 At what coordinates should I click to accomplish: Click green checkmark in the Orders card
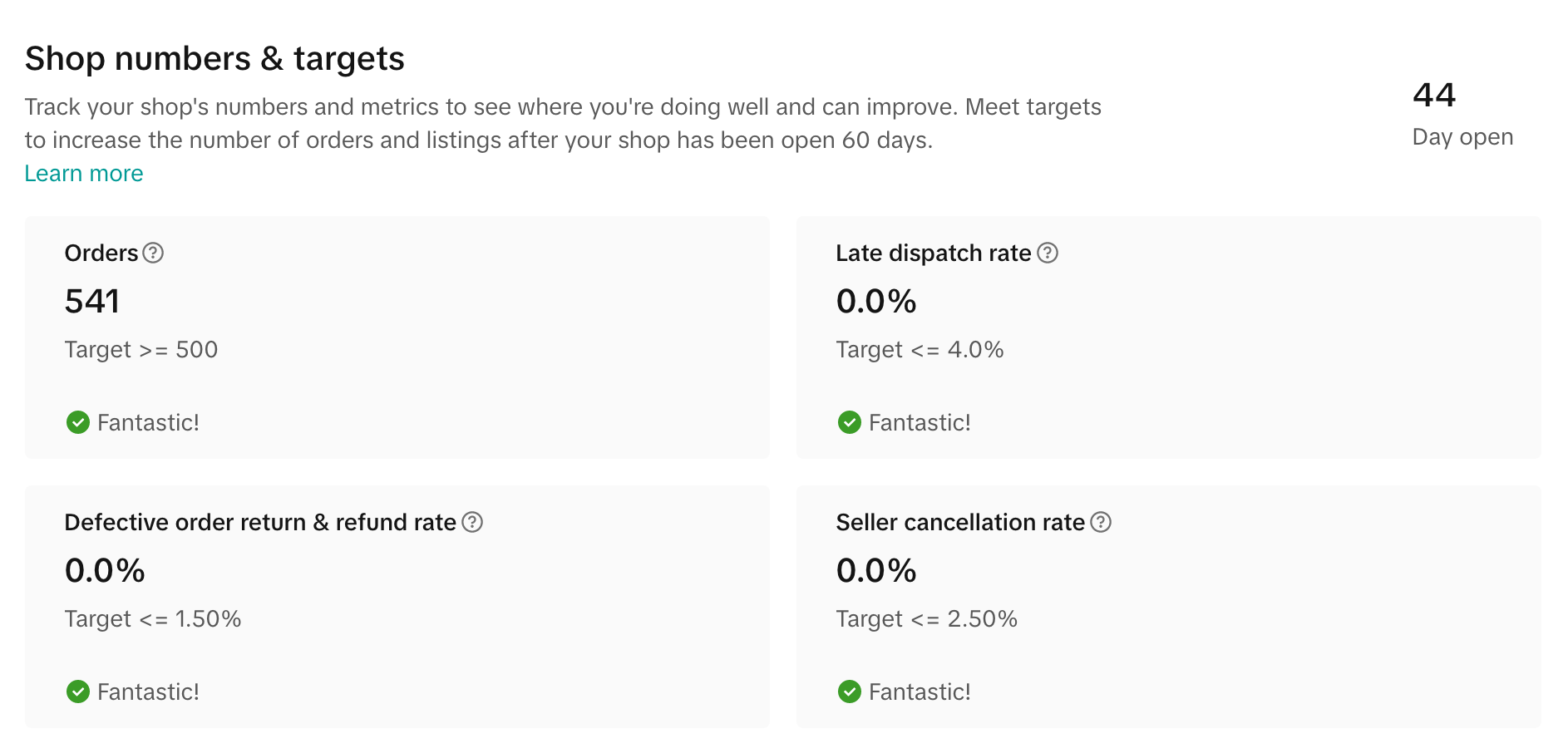(78, 422)
